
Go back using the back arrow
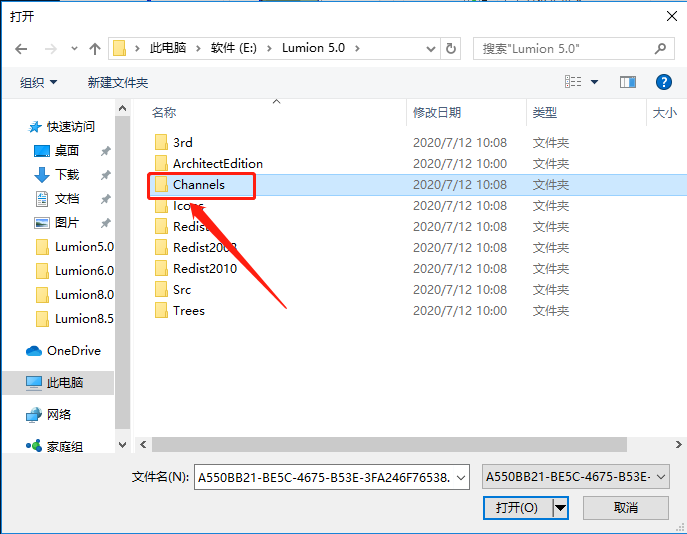tap(21, 49)
